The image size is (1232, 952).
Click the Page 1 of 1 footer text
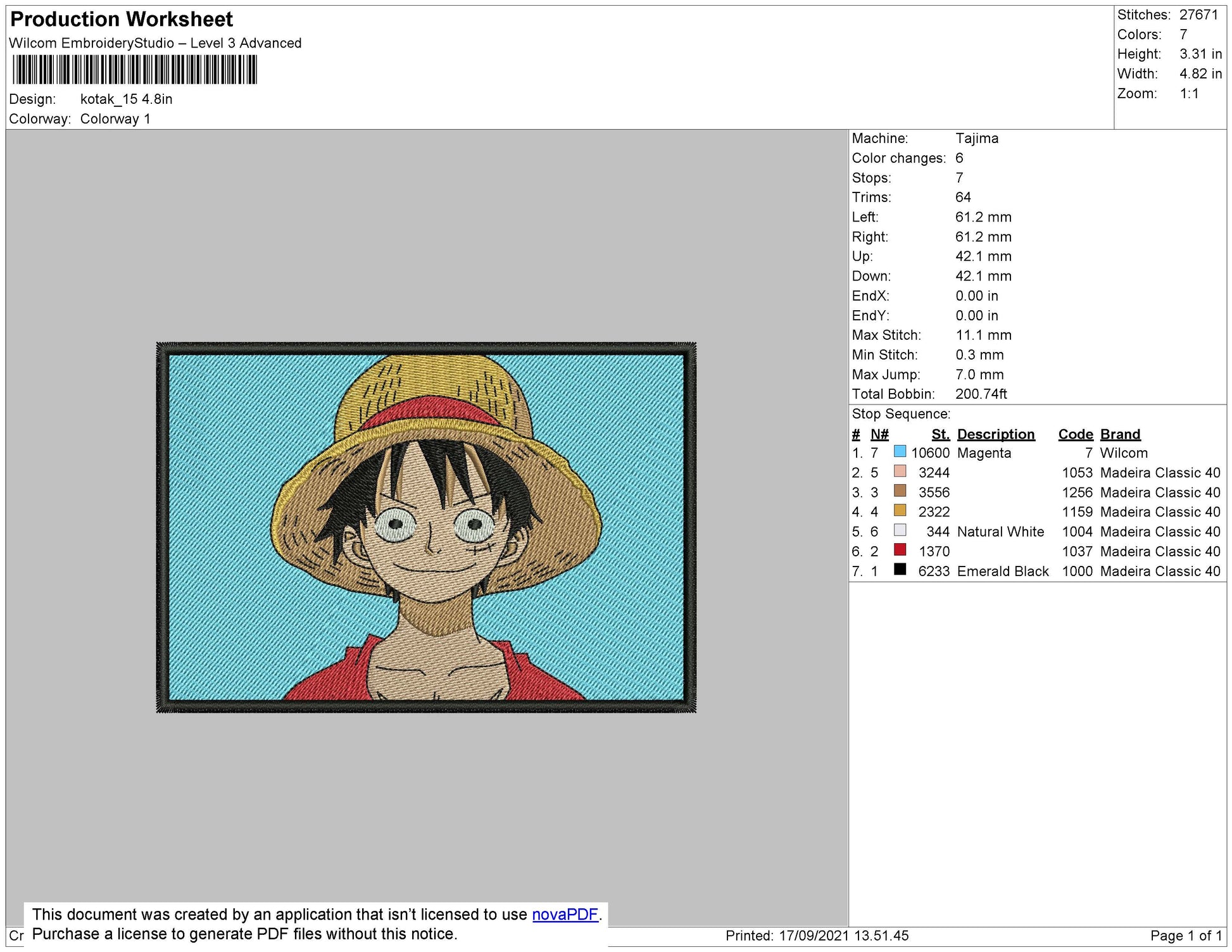pyautogui.click(x=1186, y=936)
